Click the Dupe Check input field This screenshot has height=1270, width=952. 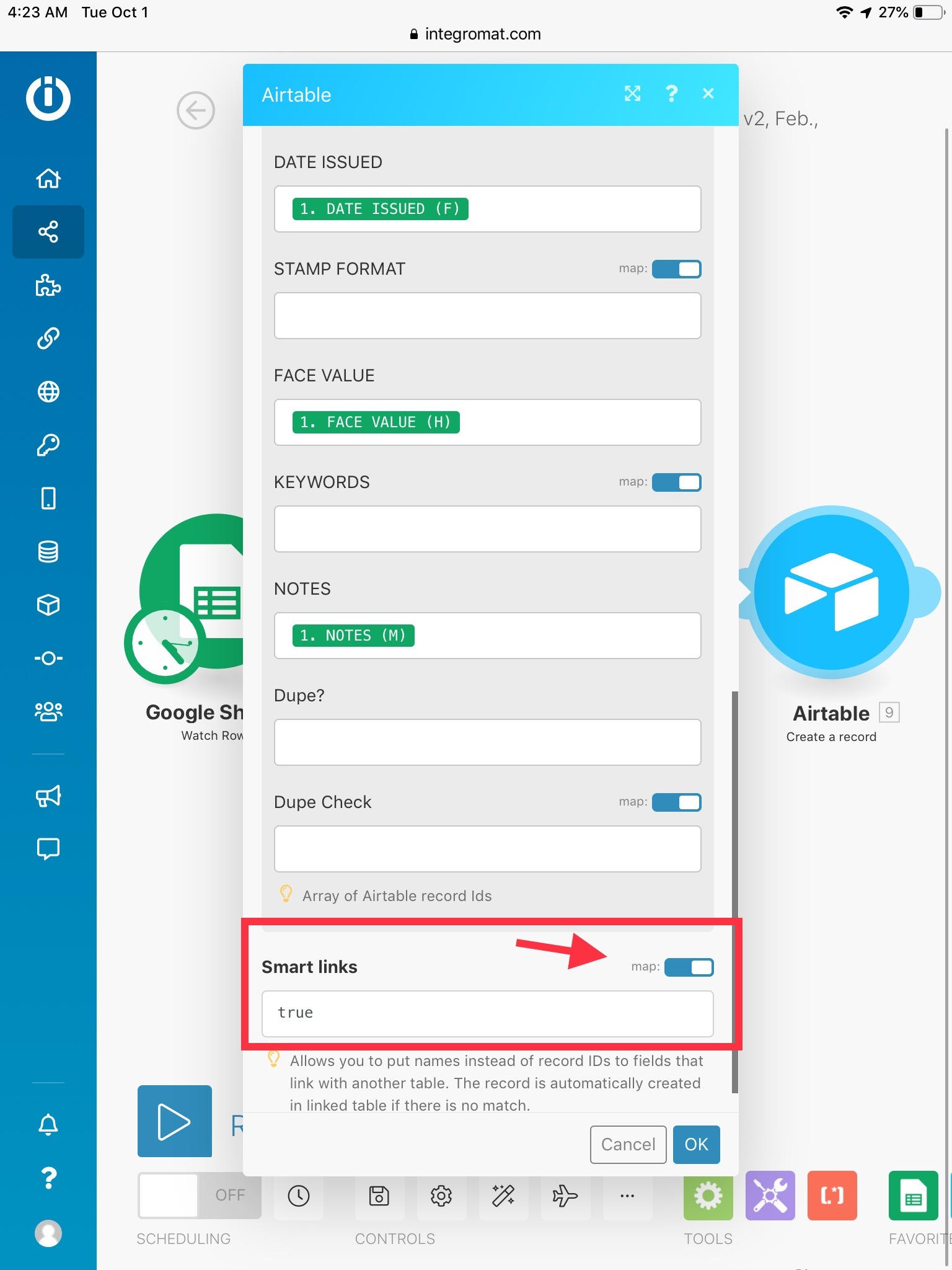[488, 849]
